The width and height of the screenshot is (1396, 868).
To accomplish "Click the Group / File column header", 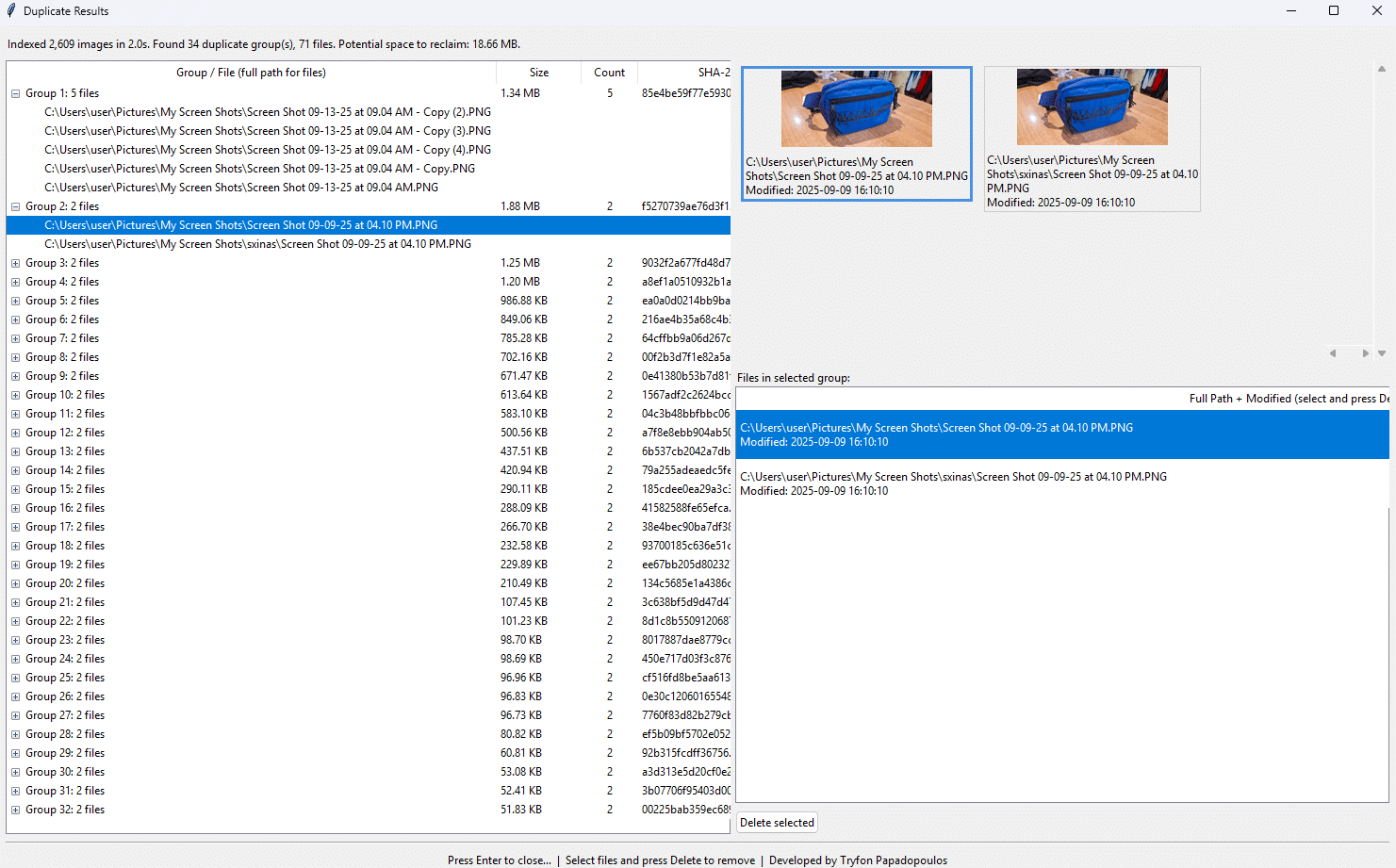I will 251,73.
